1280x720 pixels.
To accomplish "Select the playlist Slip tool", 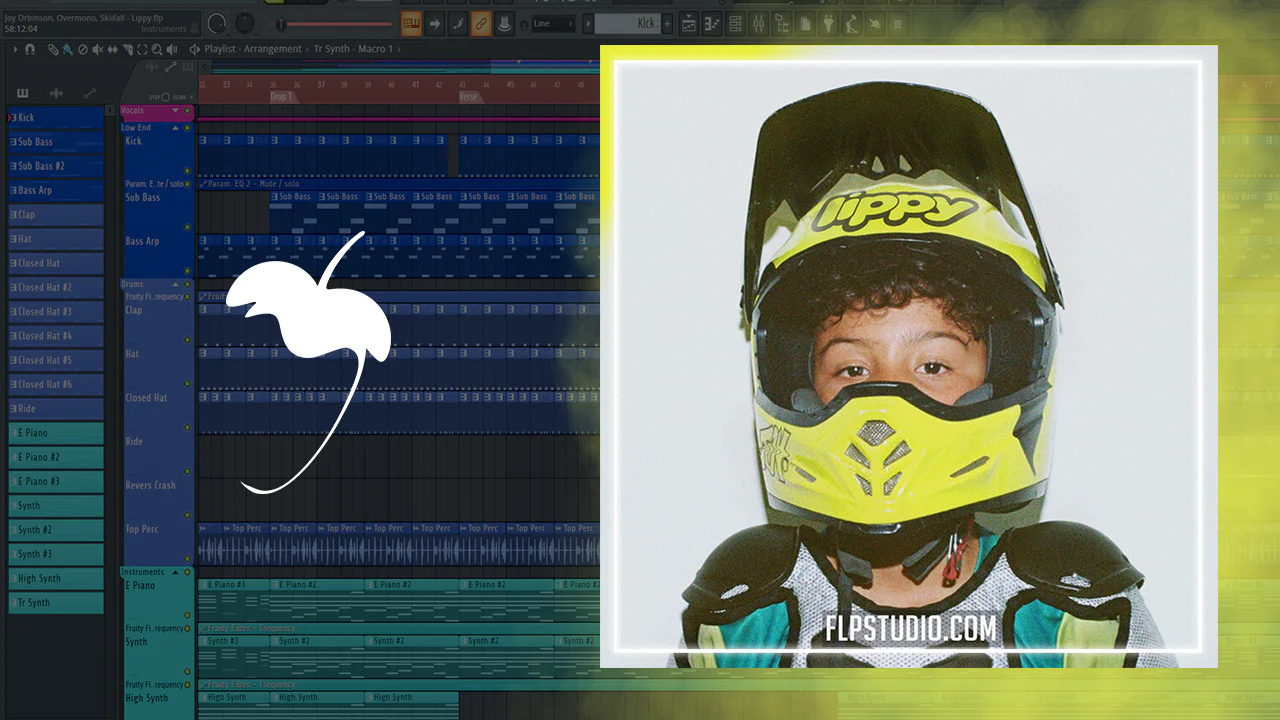I will (111, 49).
